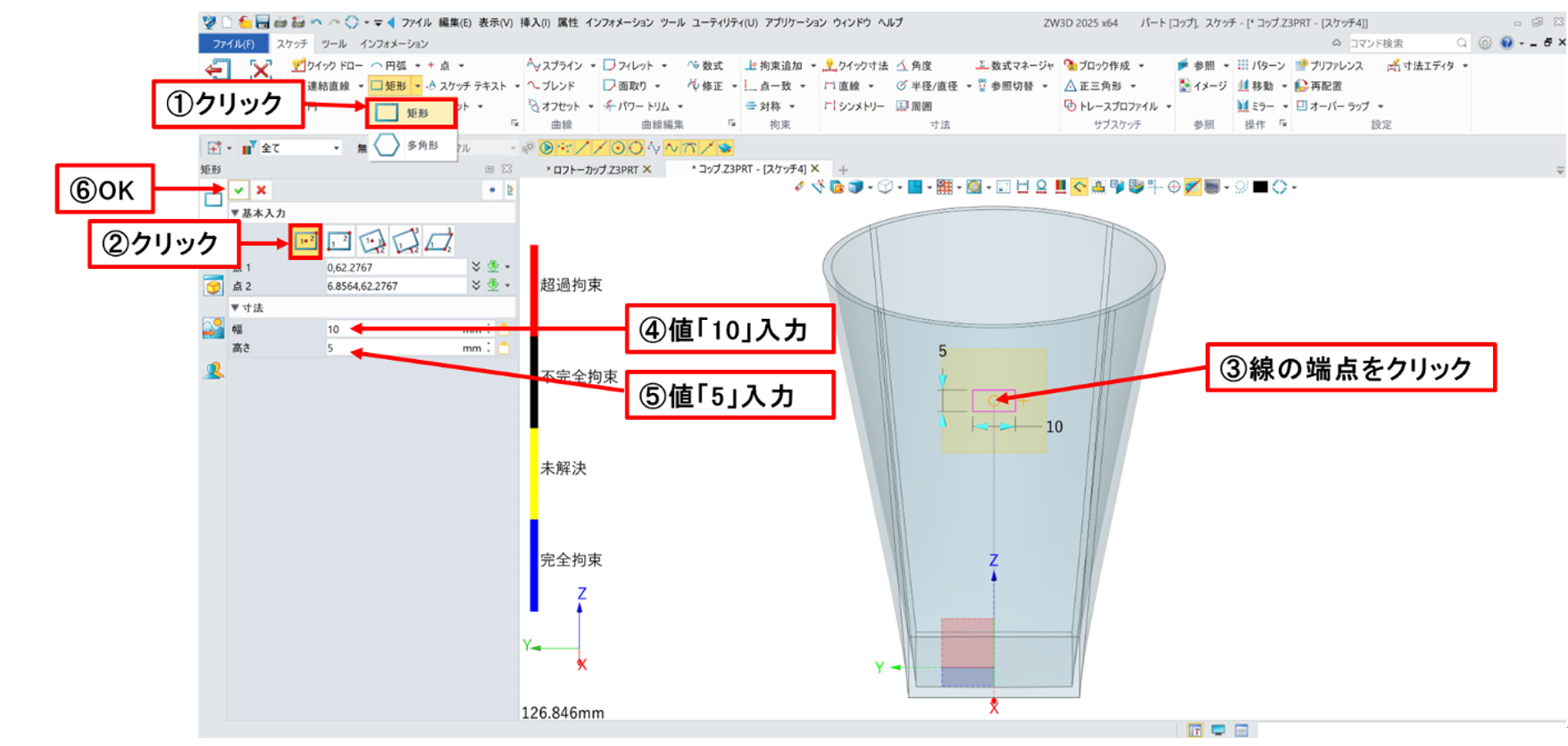Open the ファイル(F) ribbon tab

[232, 43]
